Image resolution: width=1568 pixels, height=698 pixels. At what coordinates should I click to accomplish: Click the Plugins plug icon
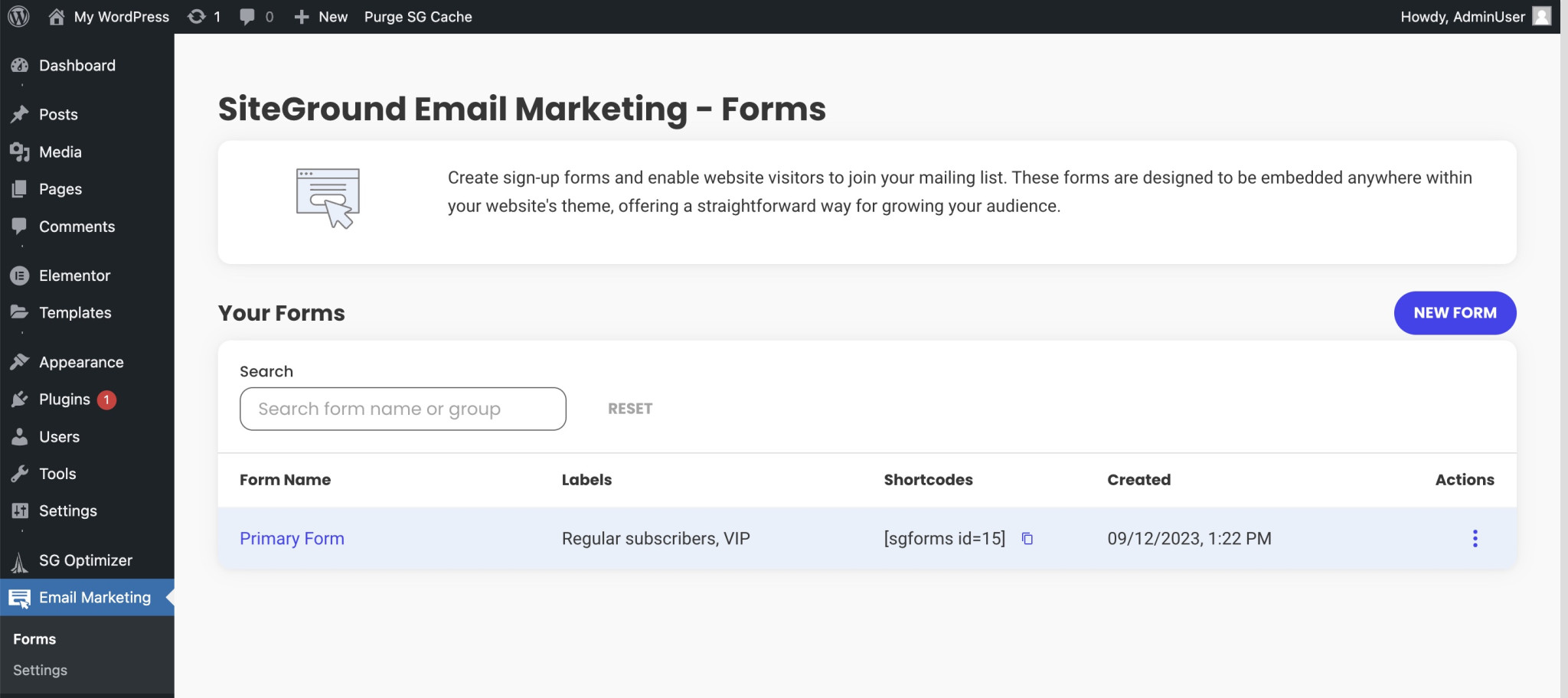click(x=20, y=400)
